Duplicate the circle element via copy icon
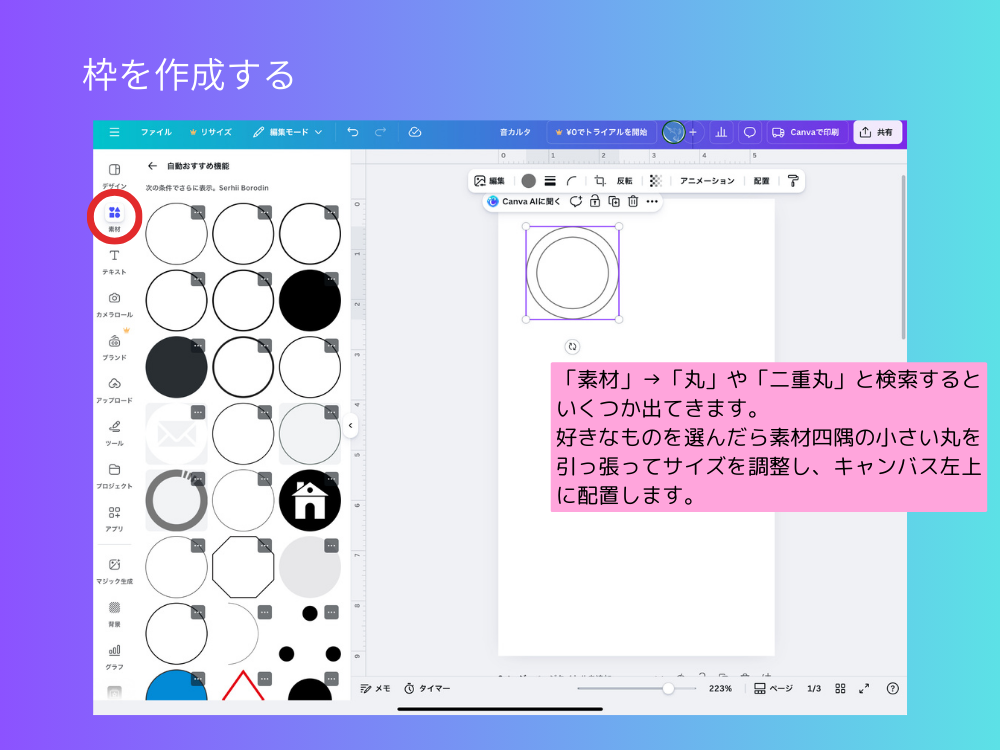The width and height of the screenshot is (1000, 750). click(x=613, y=201)
